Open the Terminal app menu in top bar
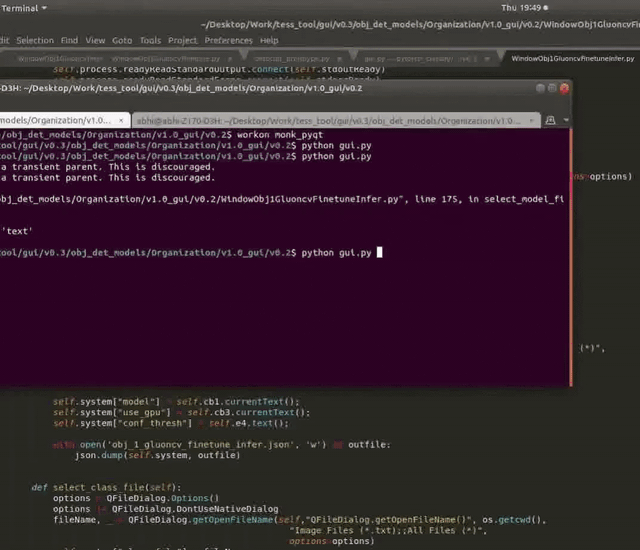640x550 pixels. (x=22, y=6)
